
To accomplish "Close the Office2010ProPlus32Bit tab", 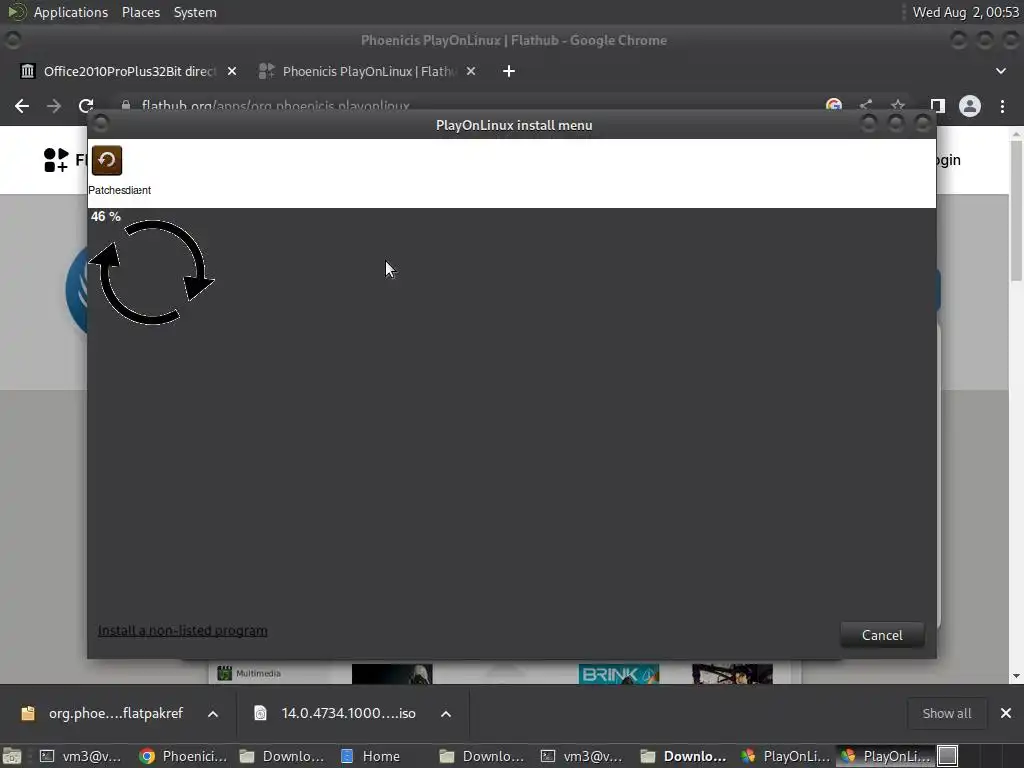I will tap(232, 71).
